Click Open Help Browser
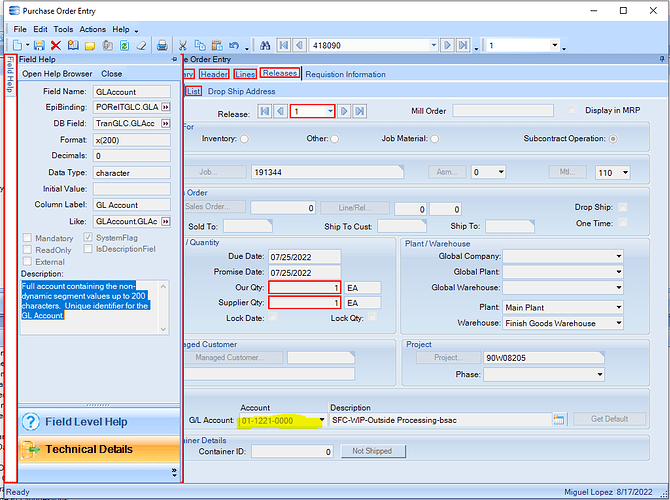Viewport: 670px width, 500px height. tap(57, 74)
